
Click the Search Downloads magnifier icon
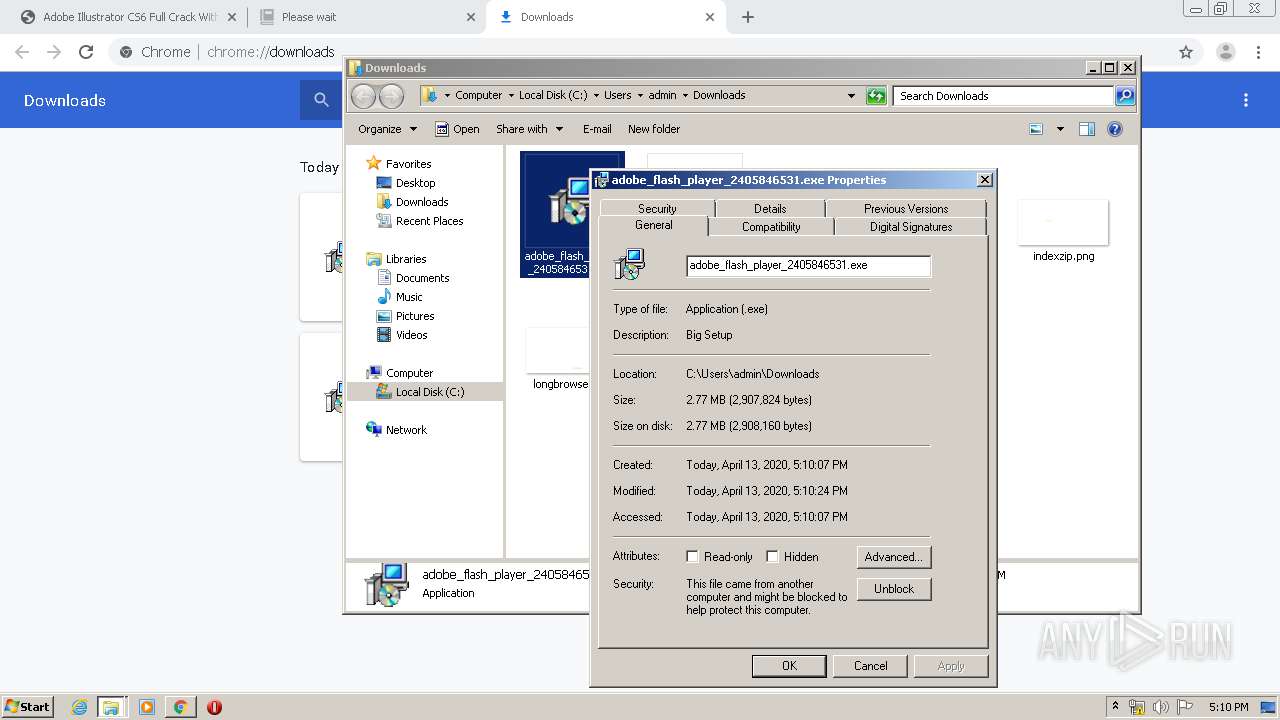tap(1125, 95)
